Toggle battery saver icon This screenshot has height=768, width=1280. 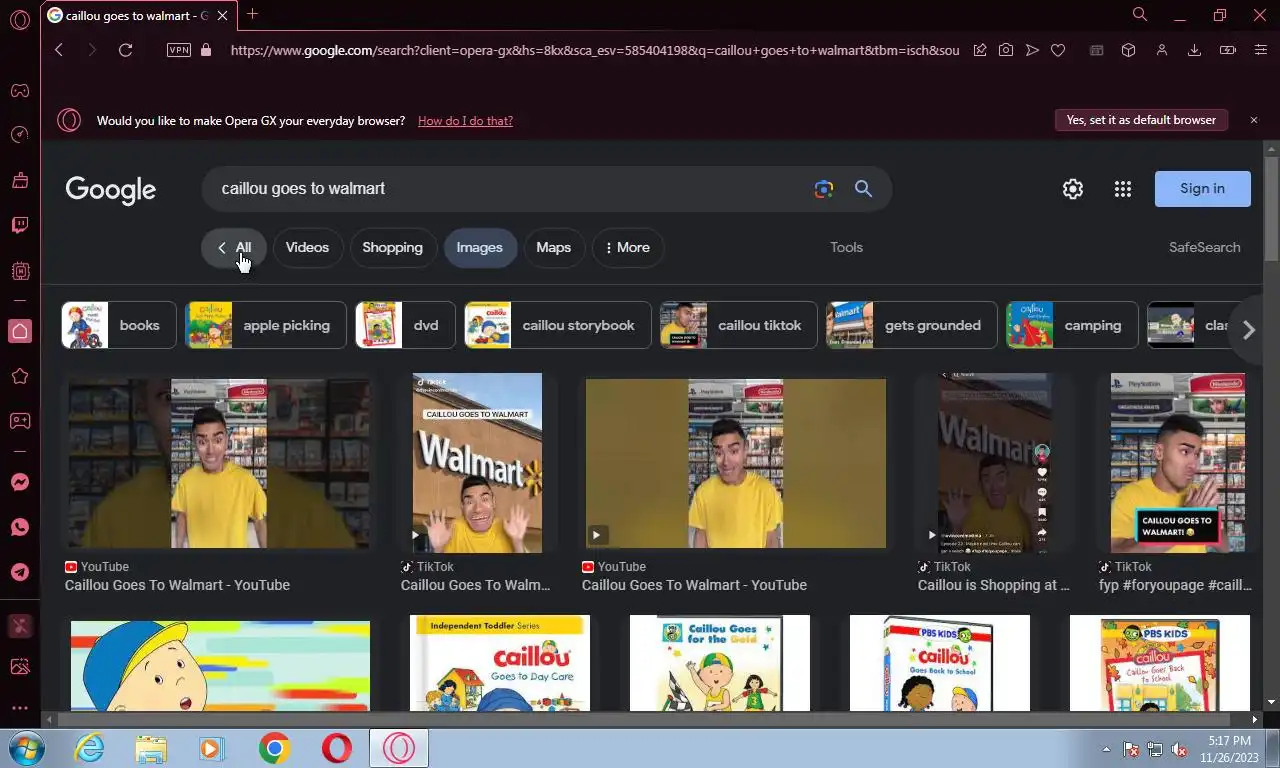[x=1227, y=50]
